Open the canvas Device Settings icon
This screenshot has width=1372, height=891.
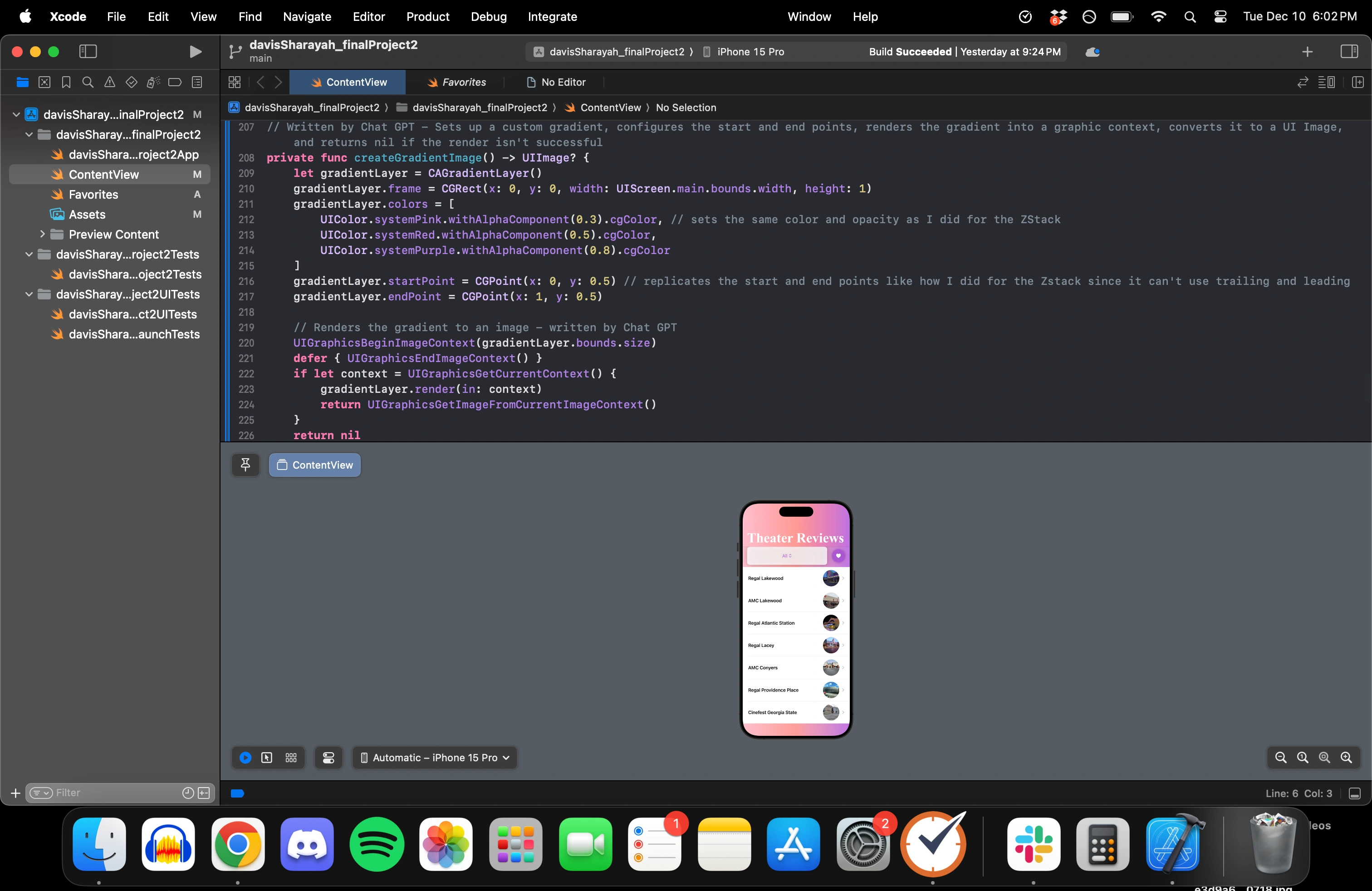click(x=328, y=758)
